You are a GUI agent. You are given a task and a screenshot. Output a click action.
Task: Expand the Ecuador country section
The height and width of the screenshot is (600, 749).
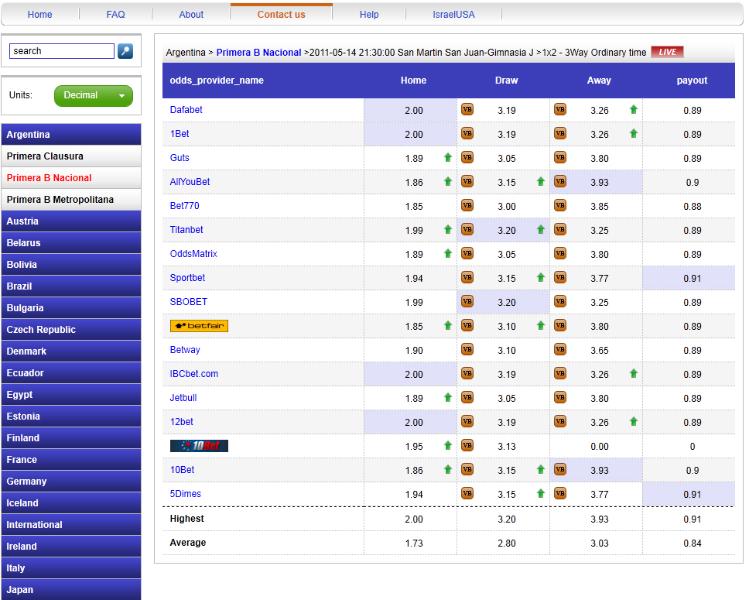click(71, 373)
